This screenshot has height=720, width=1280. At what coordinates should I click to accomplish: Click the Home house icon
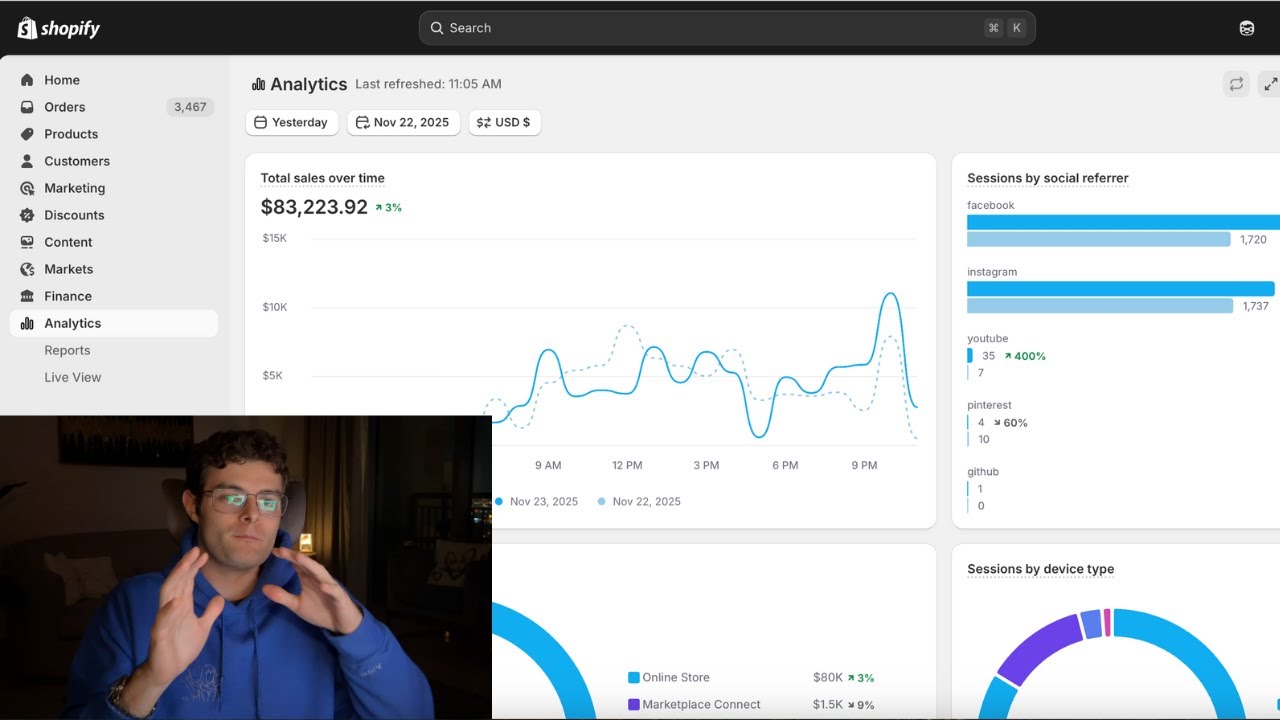pos(27,80)
